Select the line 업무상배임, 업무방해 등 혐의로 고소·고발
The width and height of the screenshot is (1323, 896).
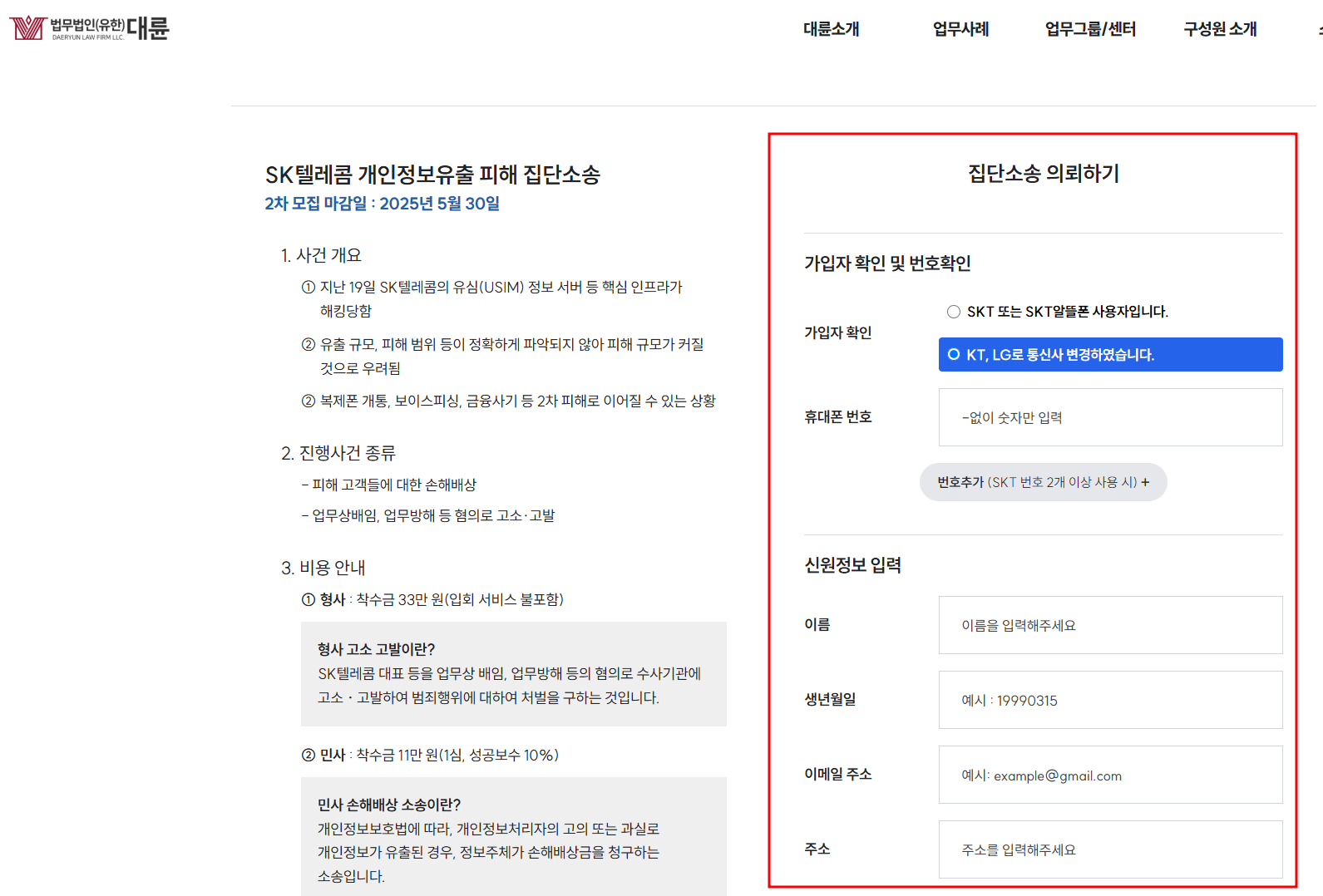coord(427,515)
